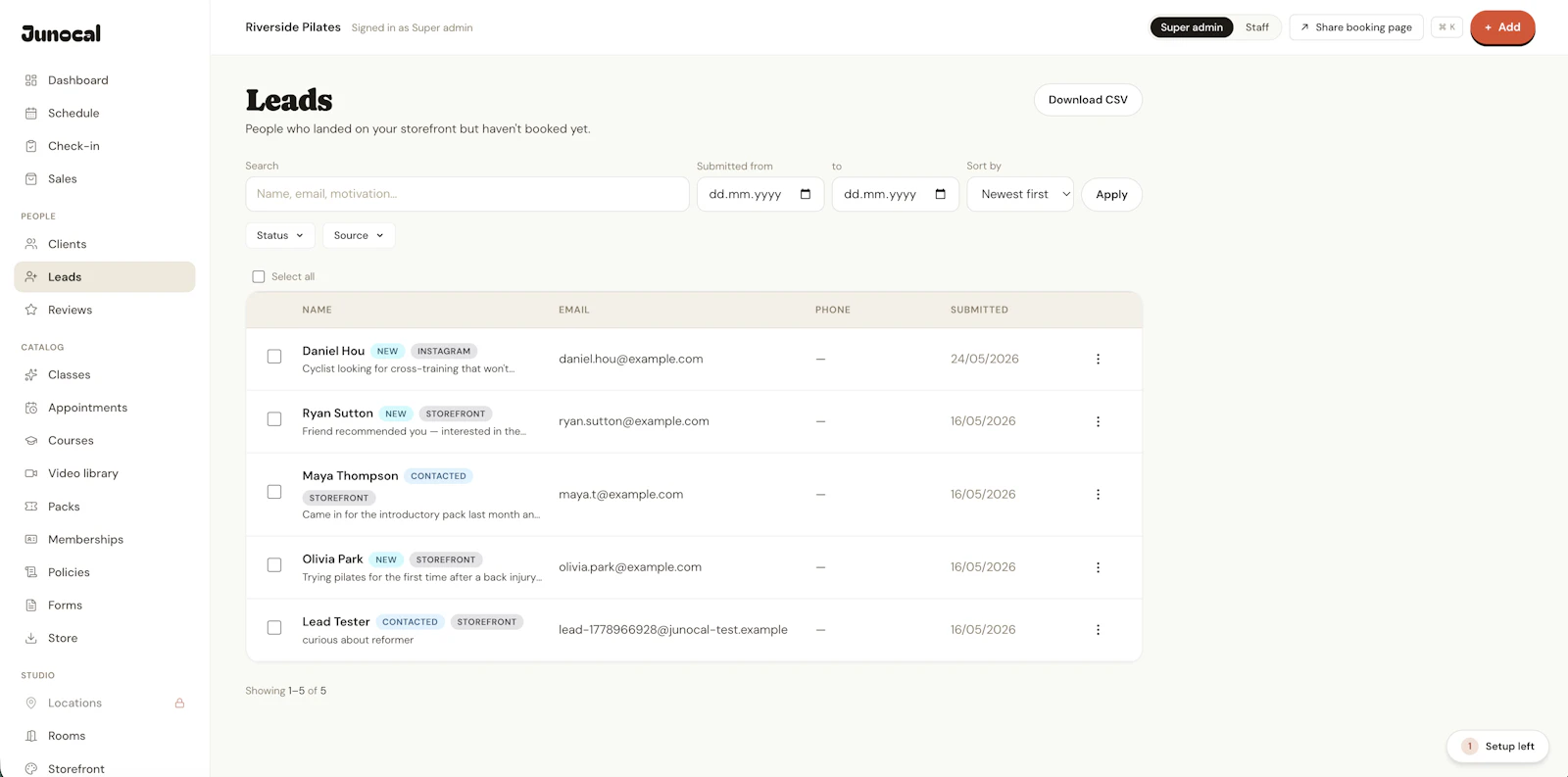Image resolution: width=1568 pixels, height=777 pixels.
Task: Click the 'to' date input field
Action: [896, 194]
